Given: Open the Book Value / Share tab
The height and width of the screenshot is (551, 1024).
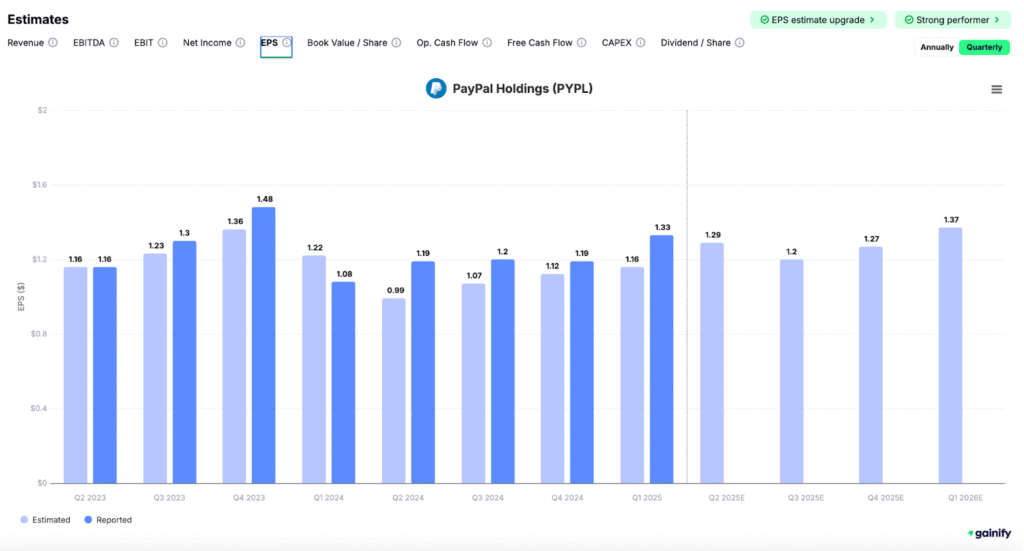Looking at the screenshot, I should point(347,43).
